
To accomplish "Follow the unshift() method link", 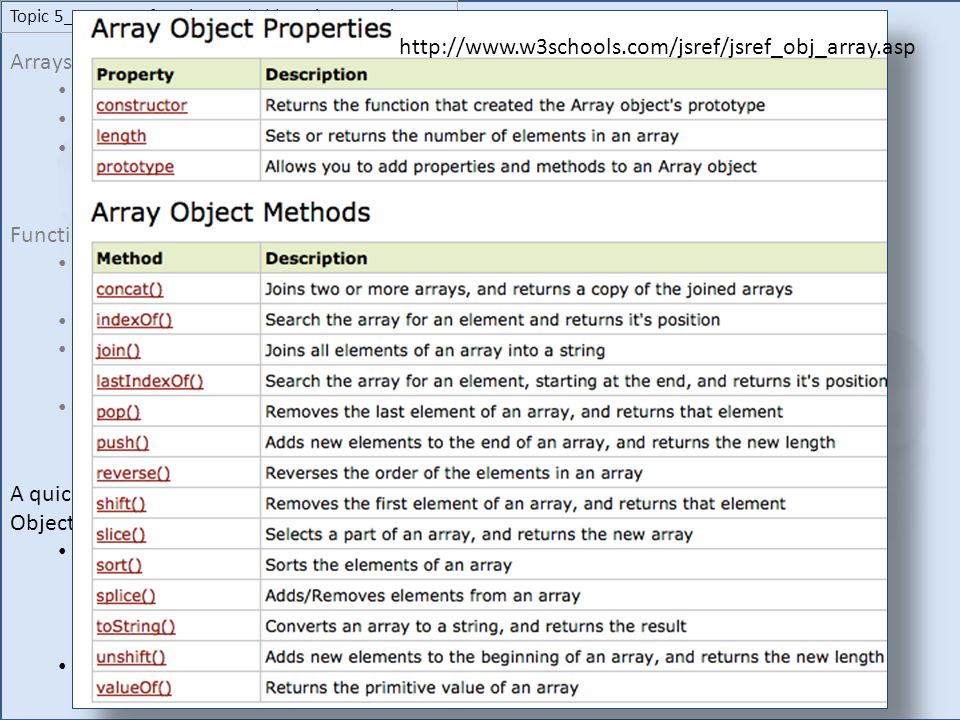I will click(x=131, y=657).
